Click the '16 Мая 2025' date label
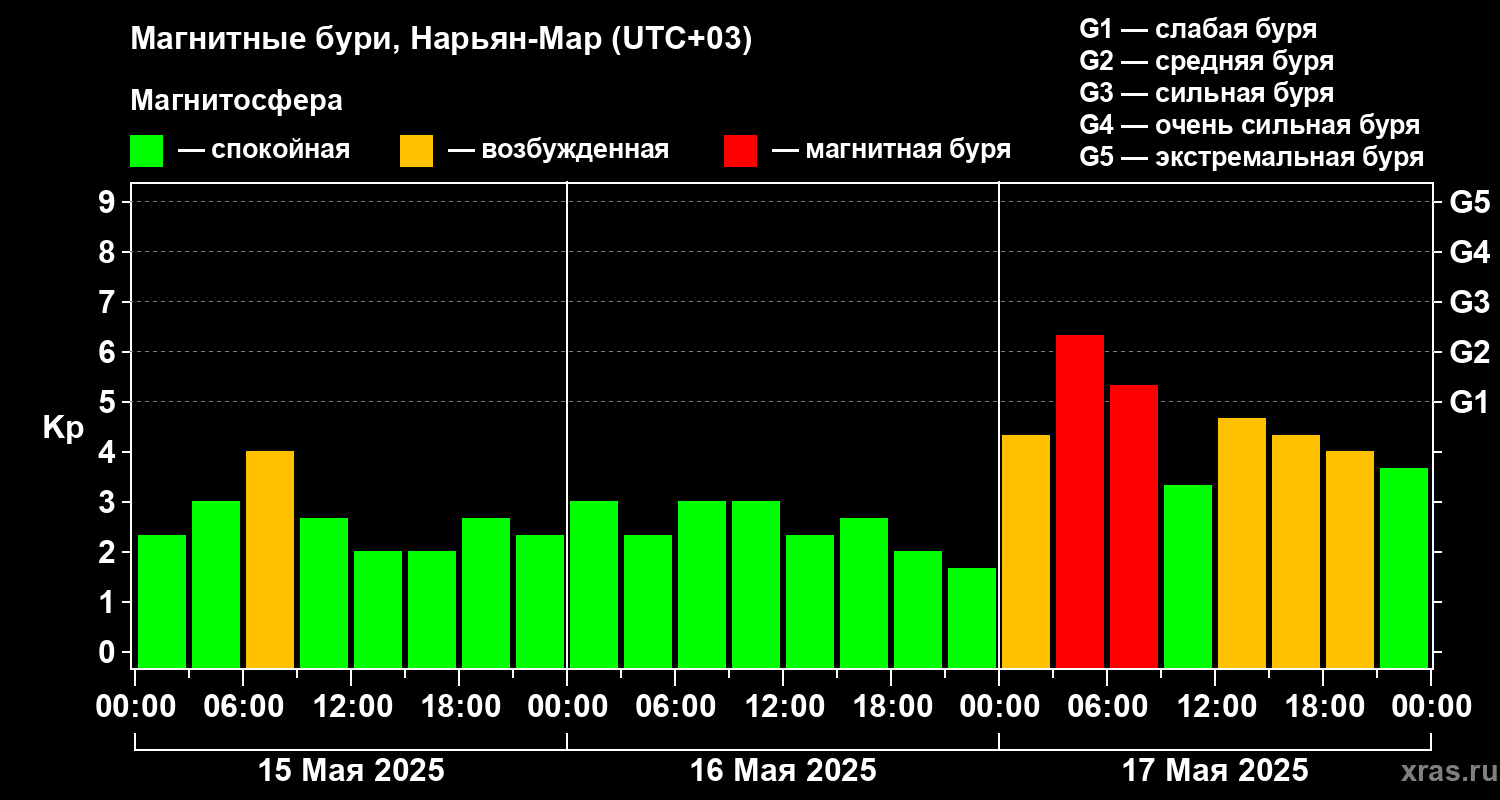This screenshot has width=1500, height=800. coord(783,771)
